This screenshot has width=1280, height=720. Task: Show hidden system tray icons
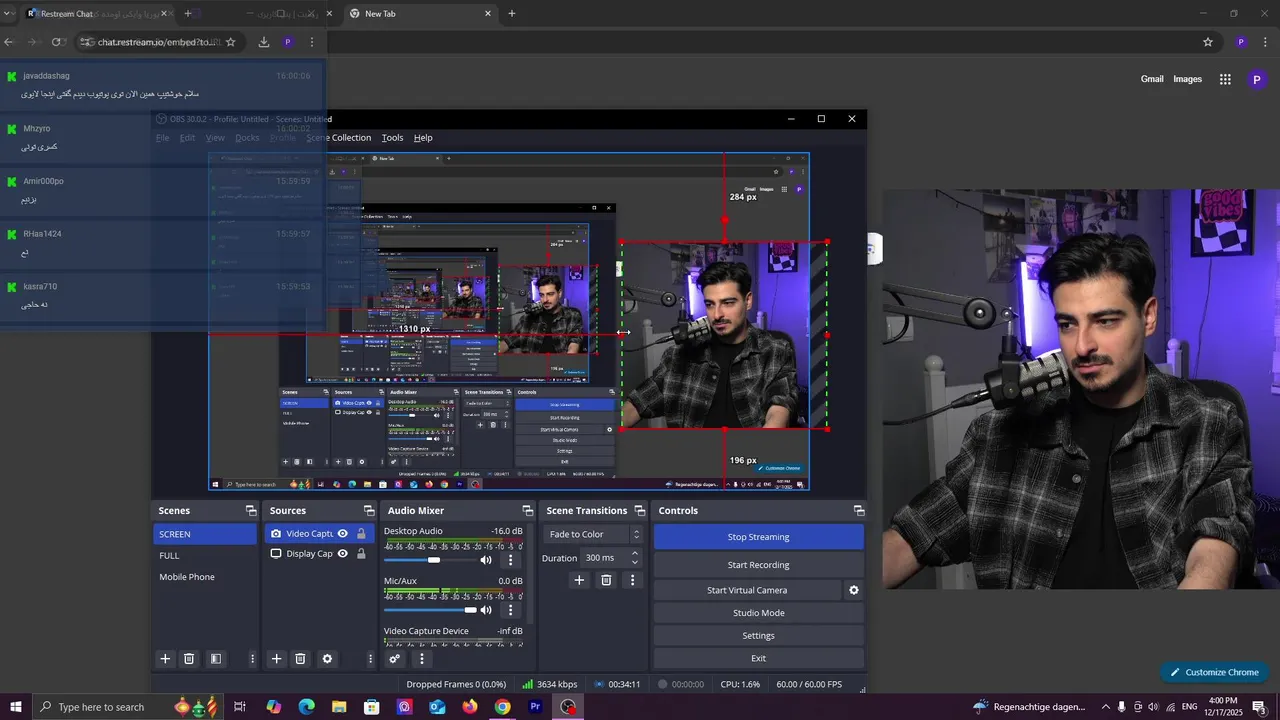point(1105,707)
